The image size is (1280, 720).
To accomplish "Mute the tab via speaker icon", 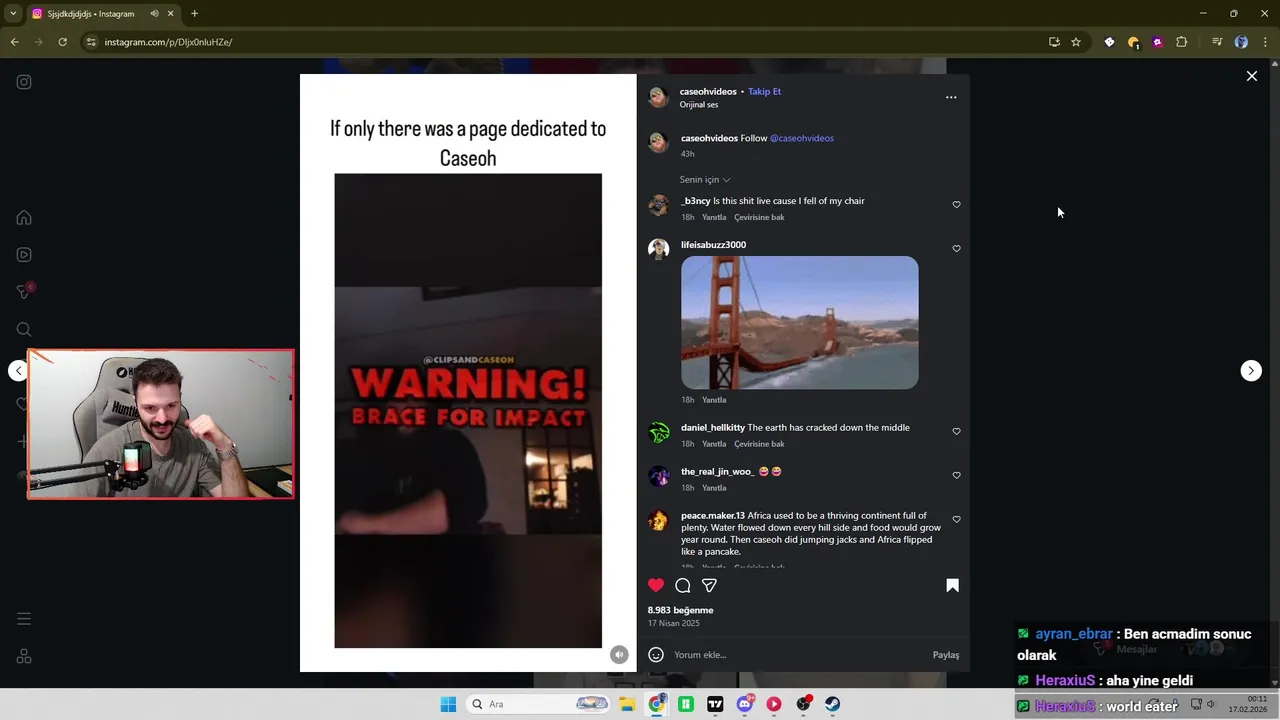I will pos(154,14).
